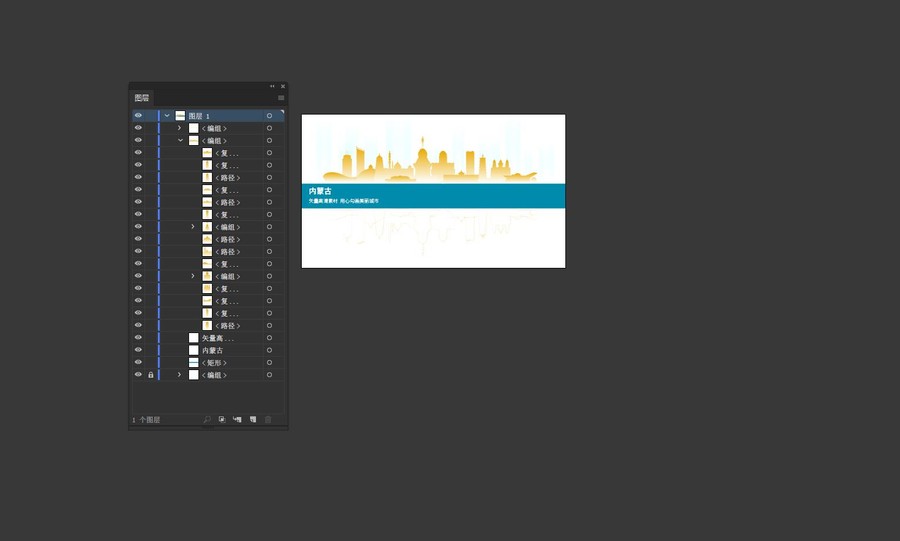Image resolution: width=900 pixels, height=541 pixels.
Task: Toggle eye of the last <路径> row
Action: 138,325
